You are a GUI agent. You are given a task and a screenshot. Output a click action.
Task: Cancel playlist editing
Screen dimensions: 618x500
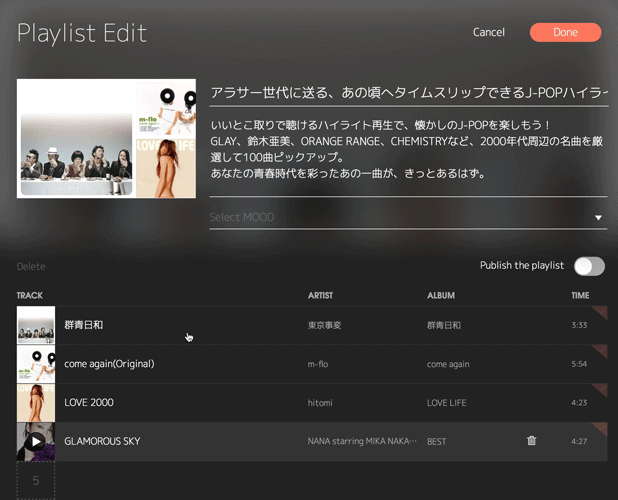click(x=489, y=32)
